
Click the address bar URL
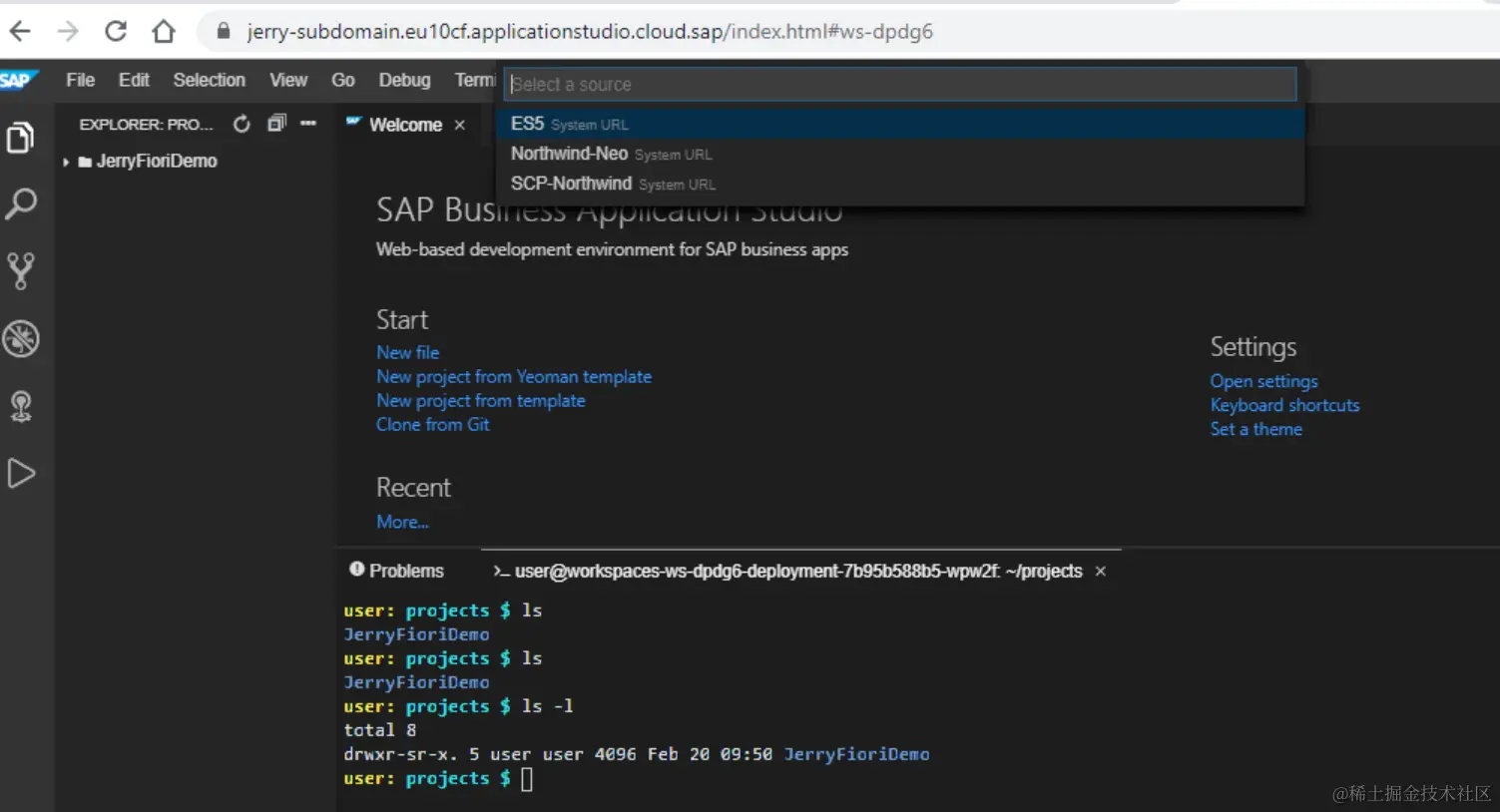coord(590,32)
